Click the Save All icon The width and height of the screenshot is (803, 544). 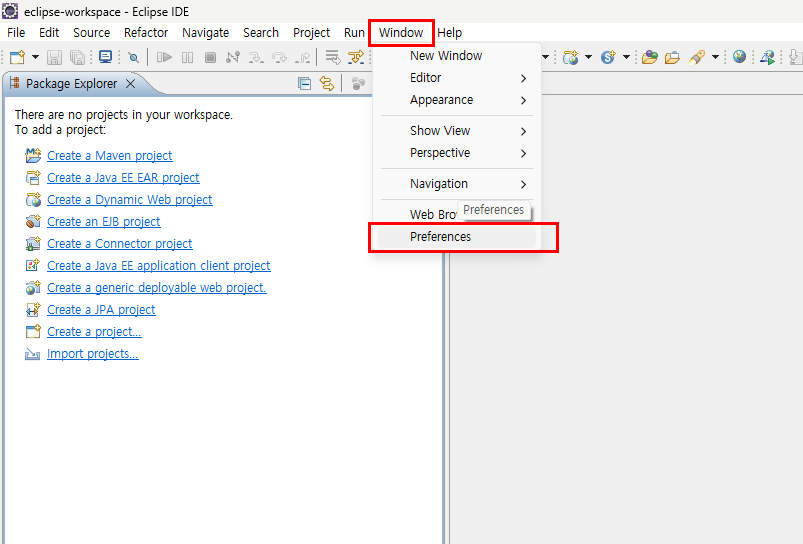[77, 57]
